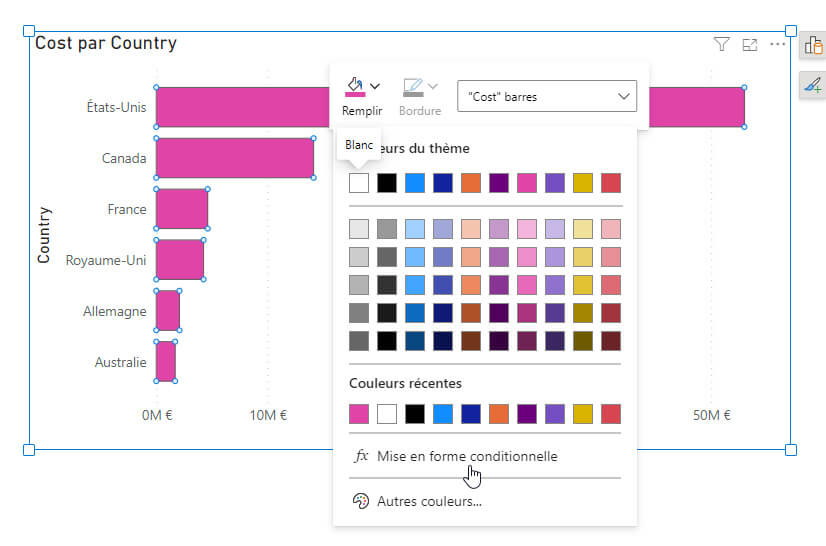Click the Country axis title
This screenshot has width=826, height=546.
point(44,235)
